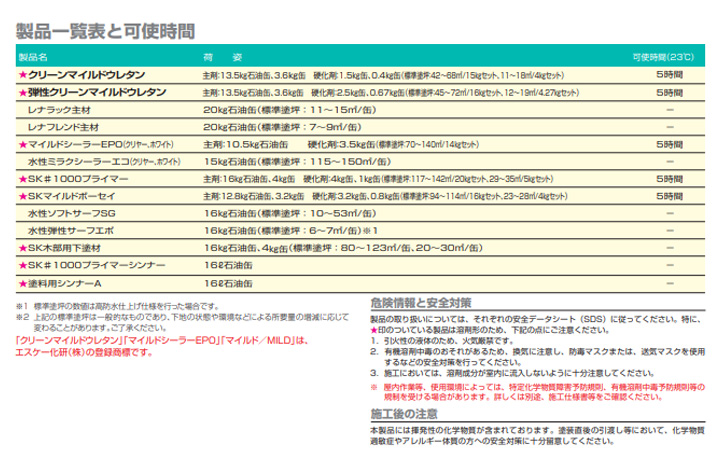Click the 可使時間(23℃) column header

pyautogui.click(x=663, y=57)
